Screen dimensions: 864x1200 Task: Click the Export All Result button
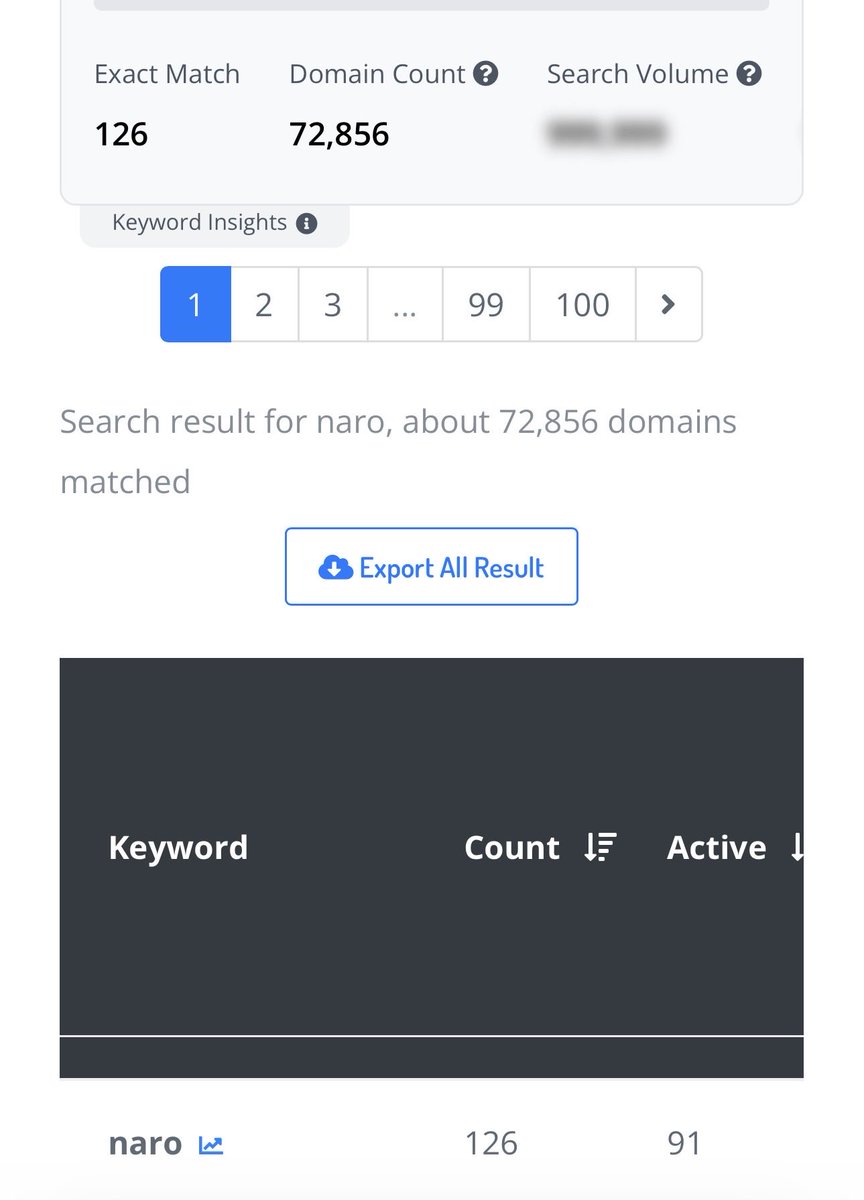click(431, 567)
